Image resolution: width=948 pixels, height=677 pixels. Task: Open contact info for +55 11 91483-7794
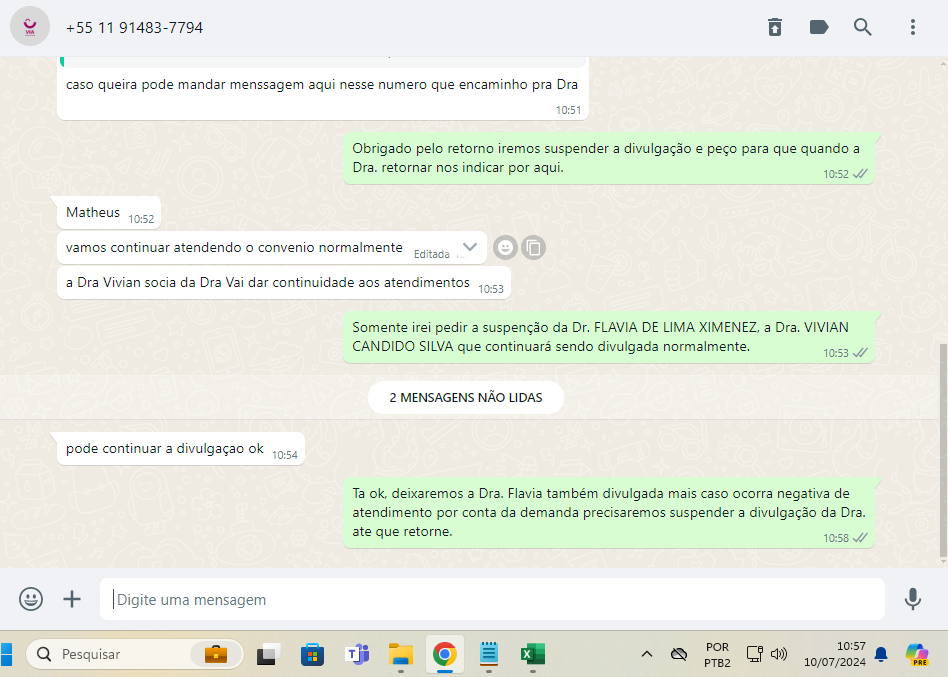(134, 28)
